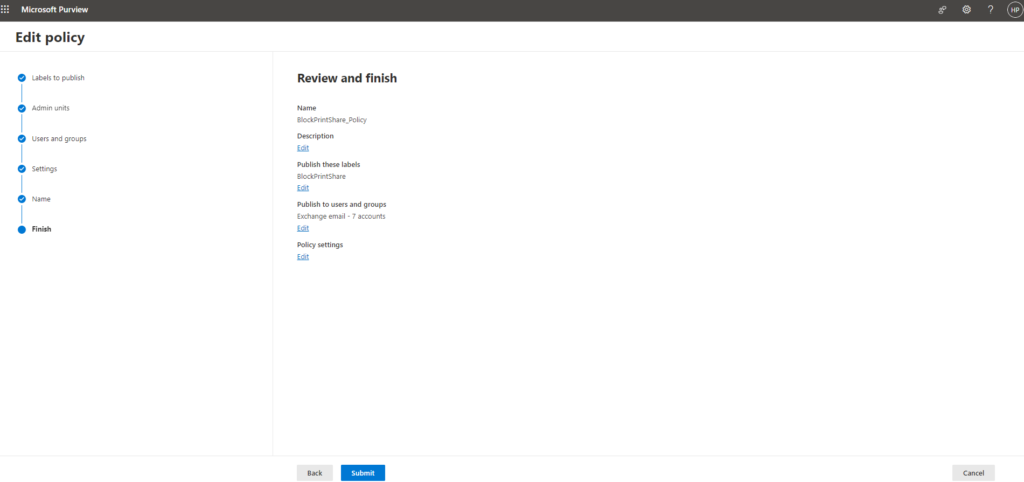Jump to the Settings wizard step
Image resolution: width=1024 pixels, height=482 pixels.
tap(44, 169)
